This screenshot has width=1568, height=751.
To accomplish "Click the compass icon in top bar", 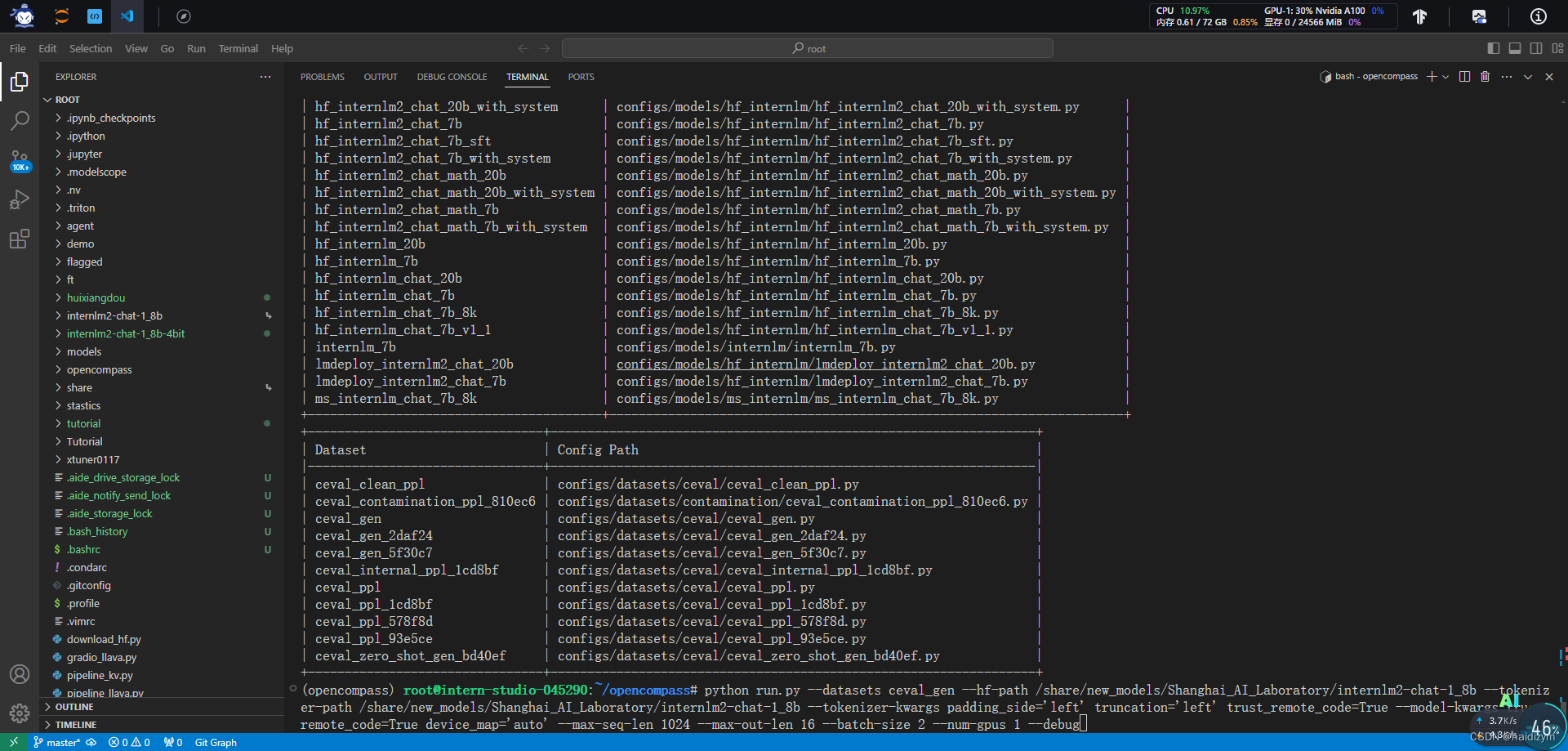I will 184,16.
